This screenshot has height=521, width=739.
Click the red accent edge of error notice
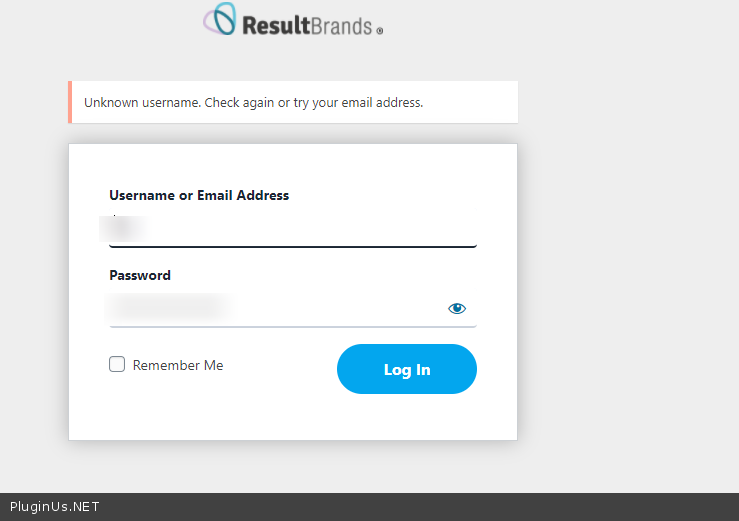click(70, 102)
